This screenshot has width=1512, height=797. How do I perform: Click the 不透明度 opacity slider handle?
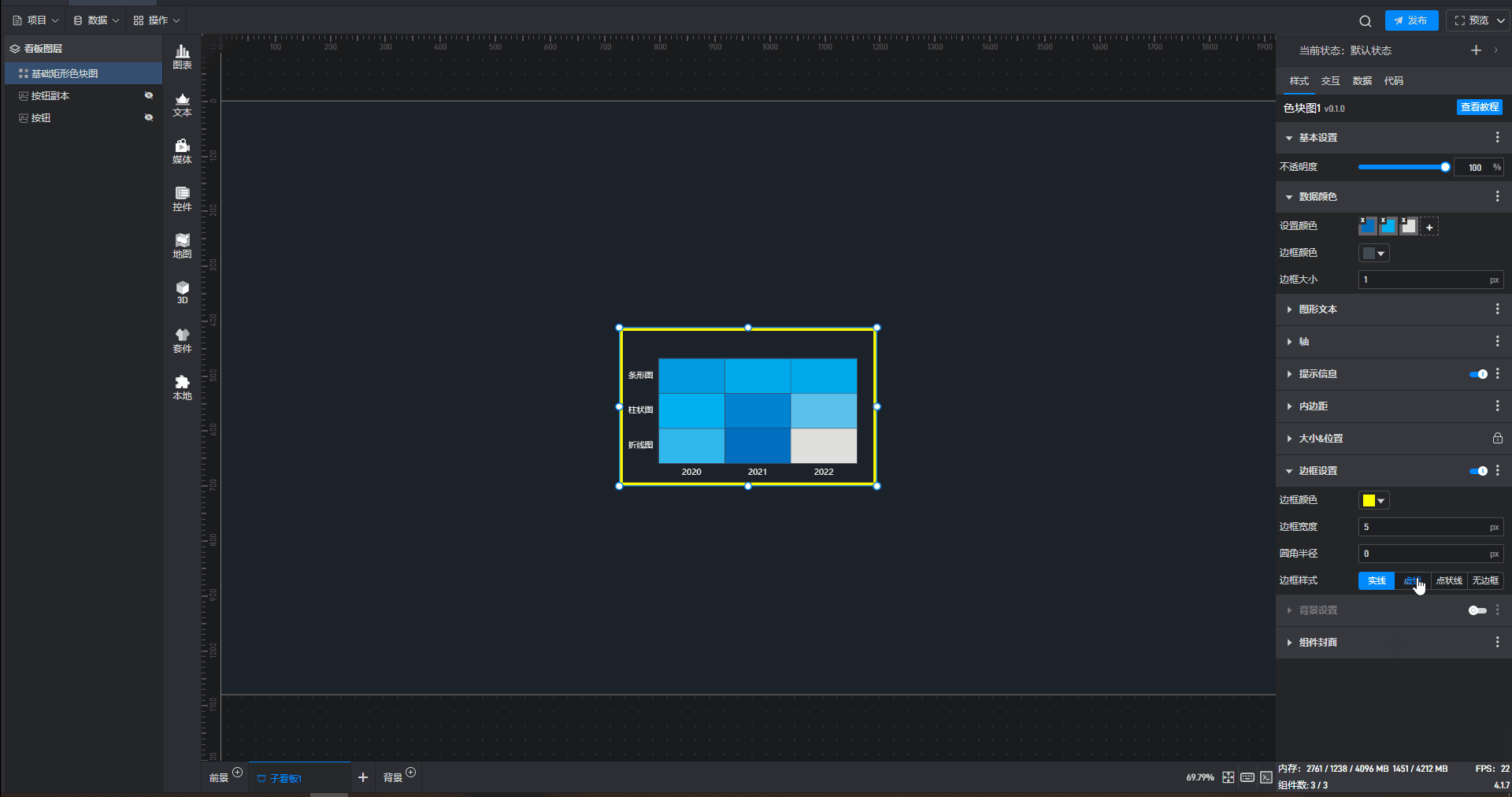tap(1445, 167)
